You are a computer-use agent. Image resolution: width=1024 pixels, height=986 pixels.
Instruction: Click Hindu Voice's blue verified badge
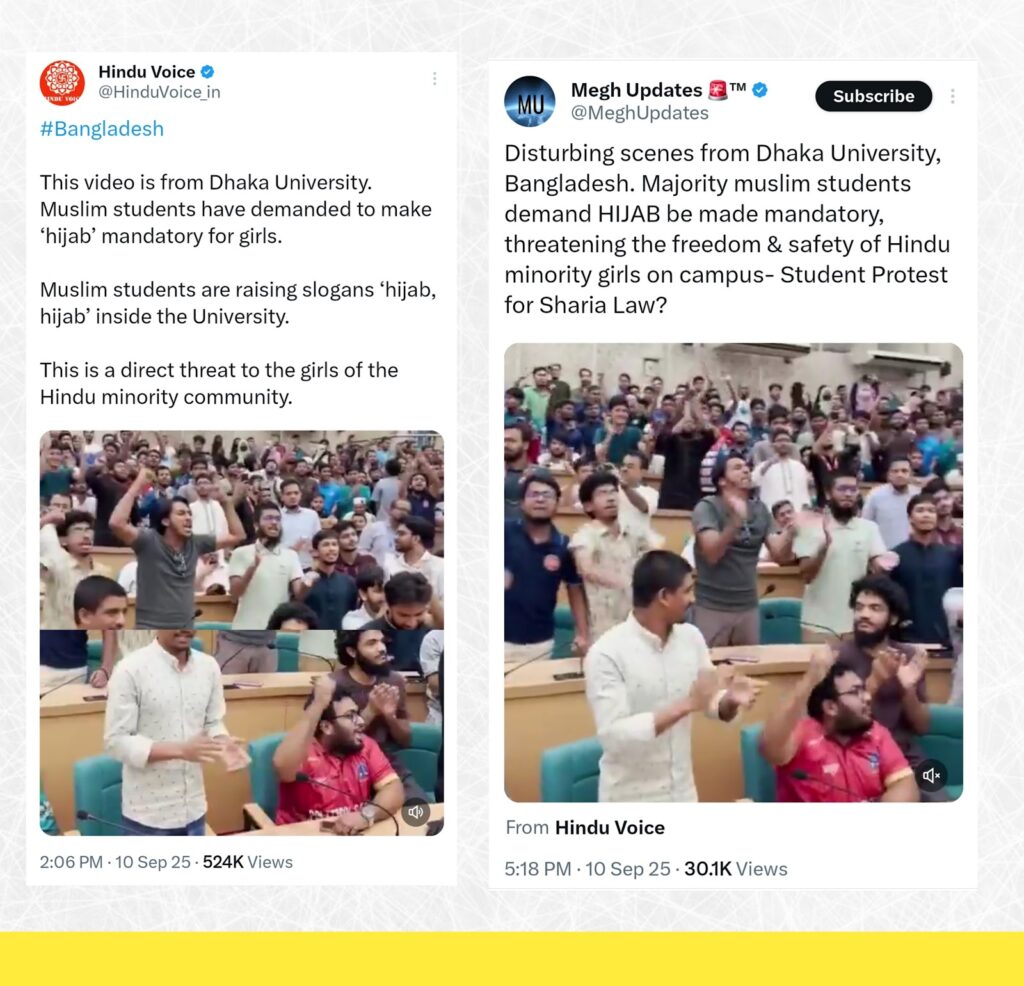[208, 72]
